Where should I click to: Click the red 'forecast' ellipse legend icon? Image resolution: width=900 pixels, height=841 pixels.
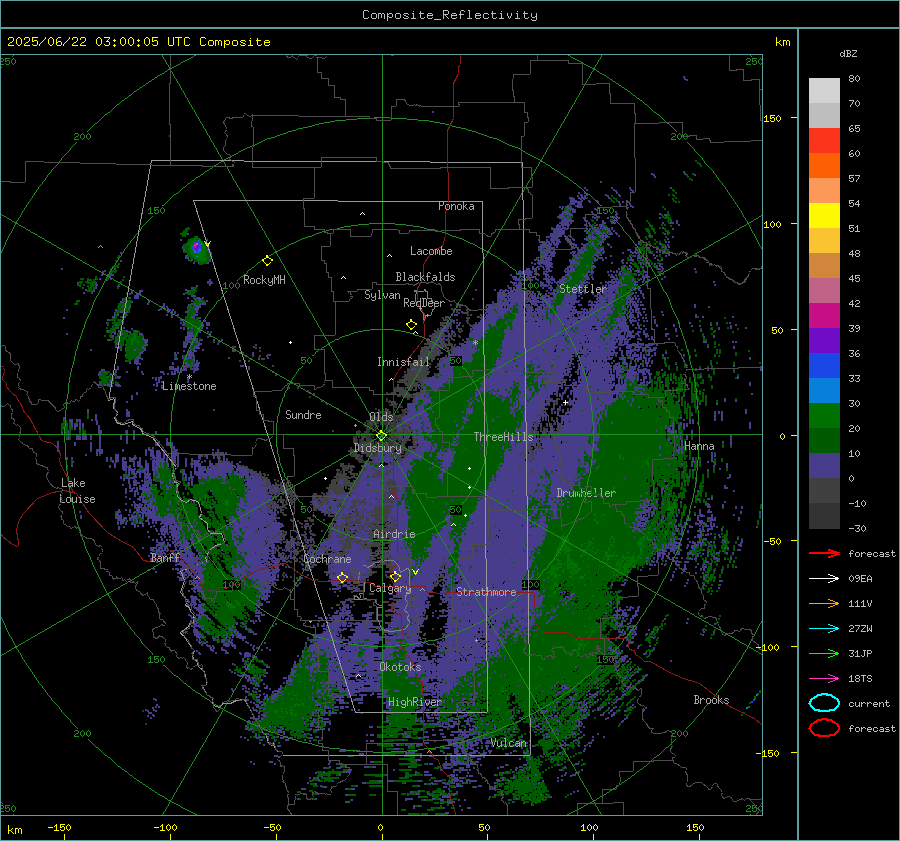(x=824, y=728)
